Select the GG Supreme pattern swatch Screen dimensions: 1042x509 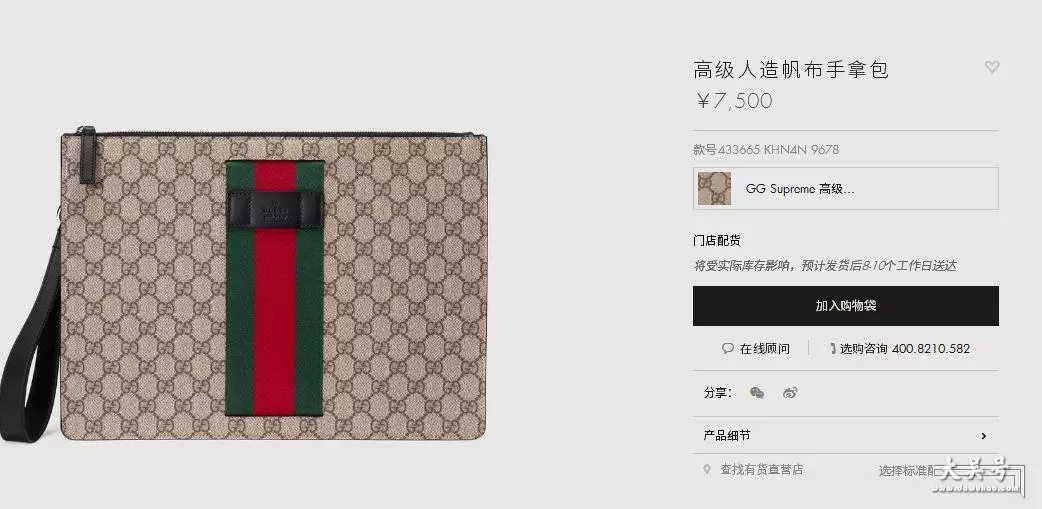pyautogui.click(x=714, y=189)
